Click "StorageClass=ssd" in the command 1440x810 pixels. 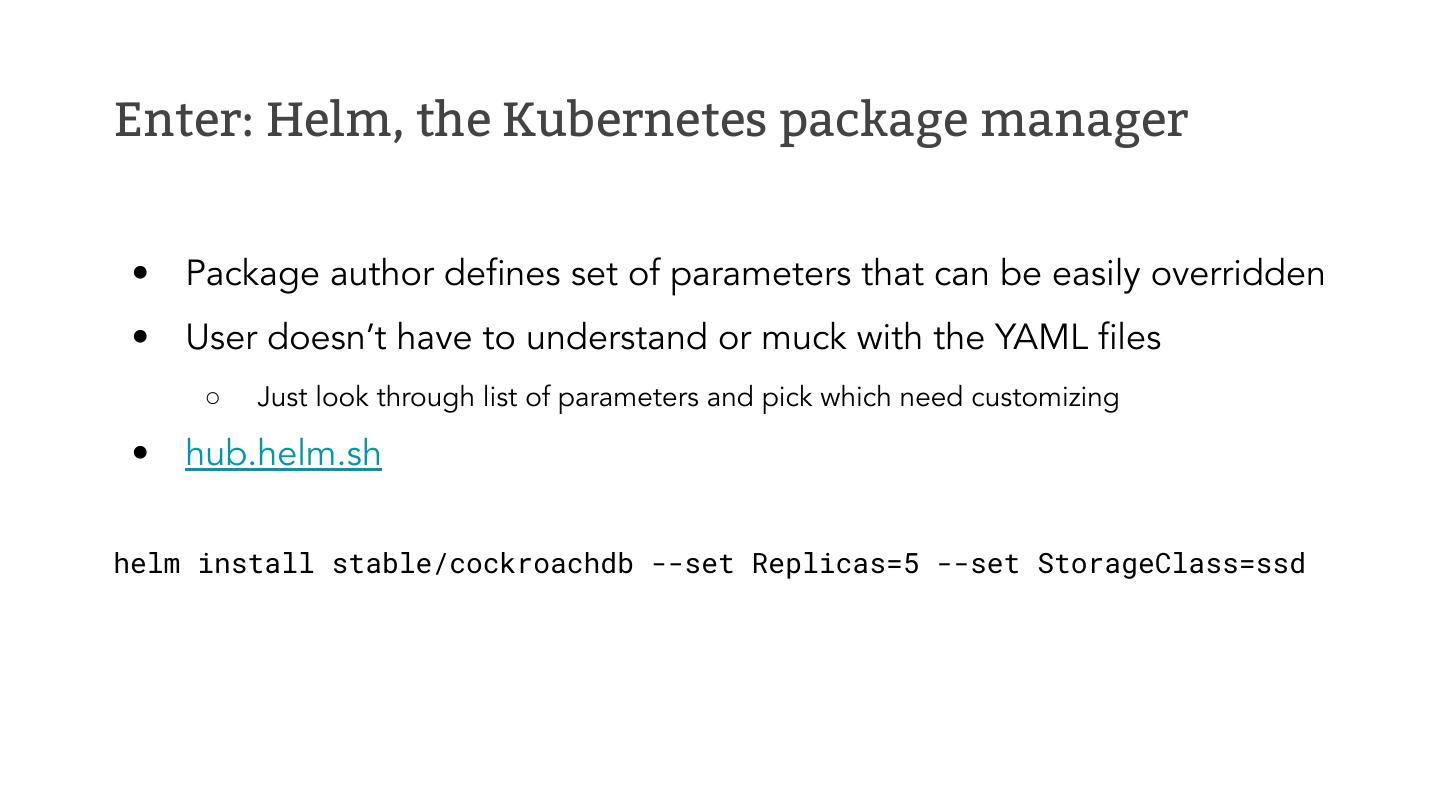coord(1171,564)
